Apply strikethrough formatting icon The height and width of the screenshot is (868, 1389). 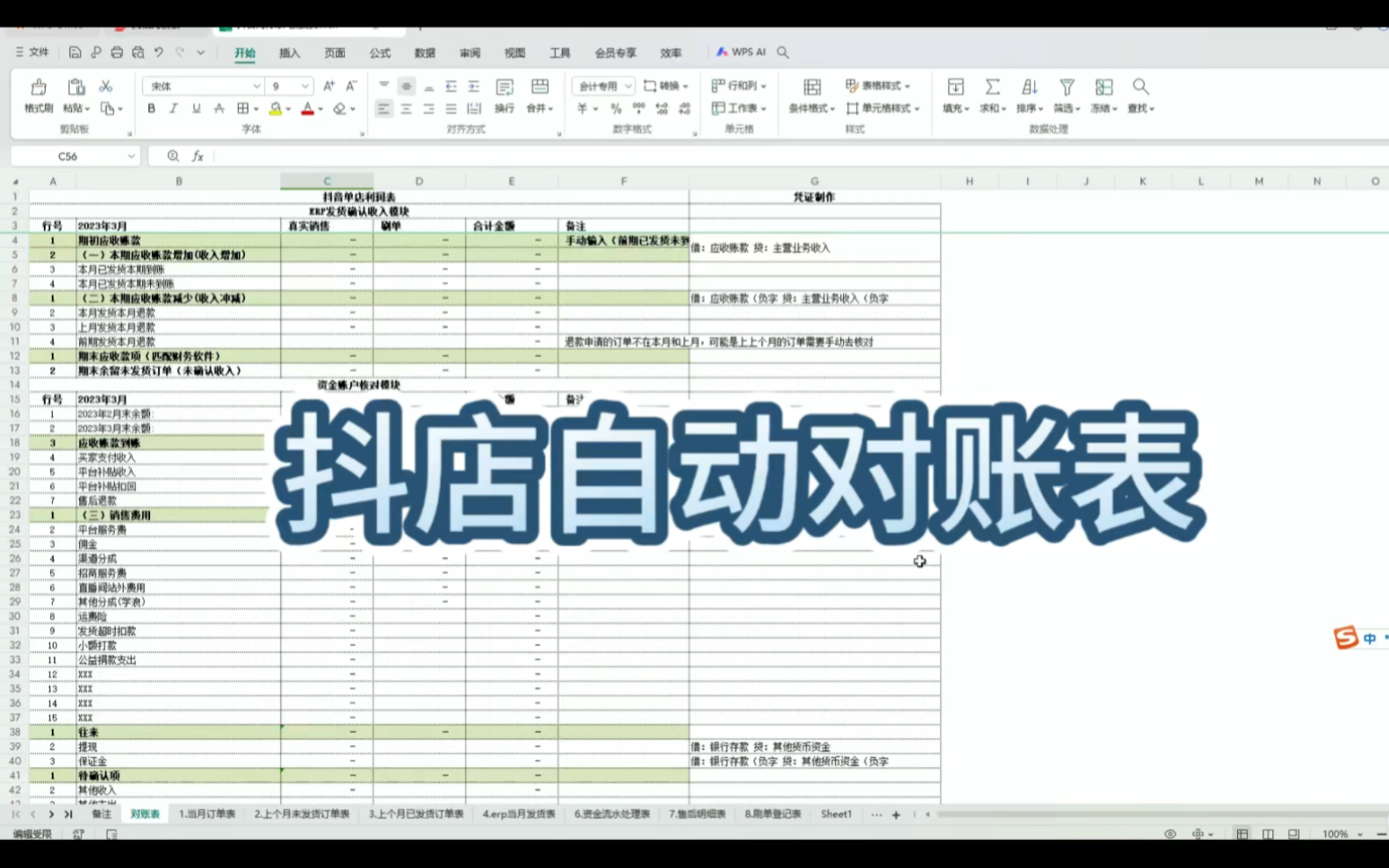pyautogui.click(x=219, y=109)
